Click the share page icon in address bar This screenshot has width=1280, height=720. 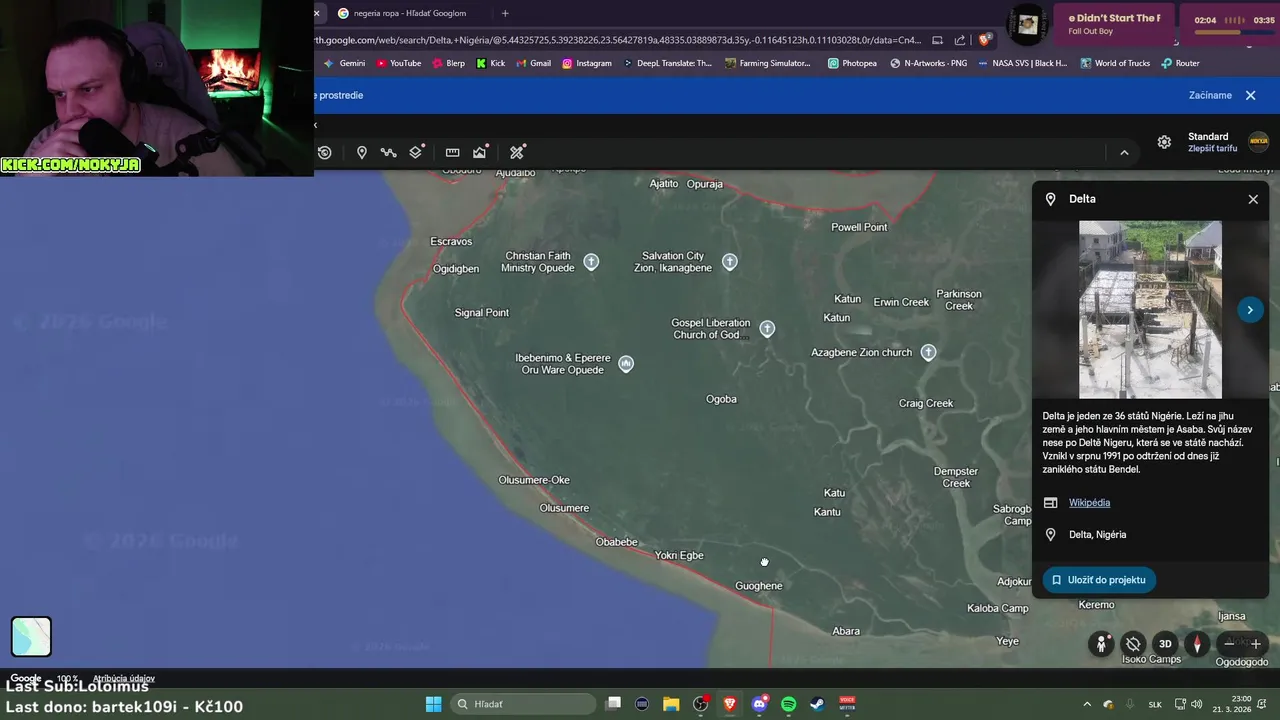(x=960, y=40)
